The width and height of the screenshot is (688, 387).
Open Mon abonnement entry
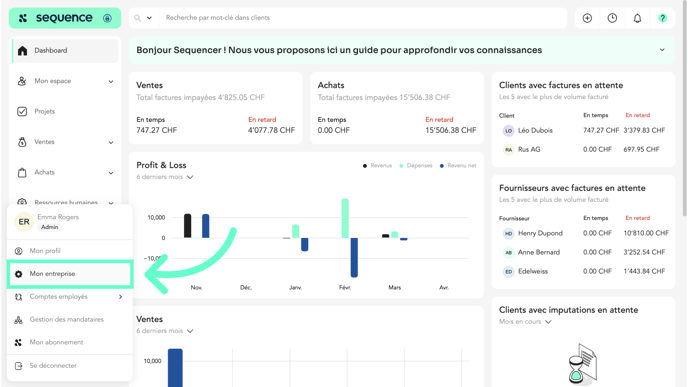point(70,343)
